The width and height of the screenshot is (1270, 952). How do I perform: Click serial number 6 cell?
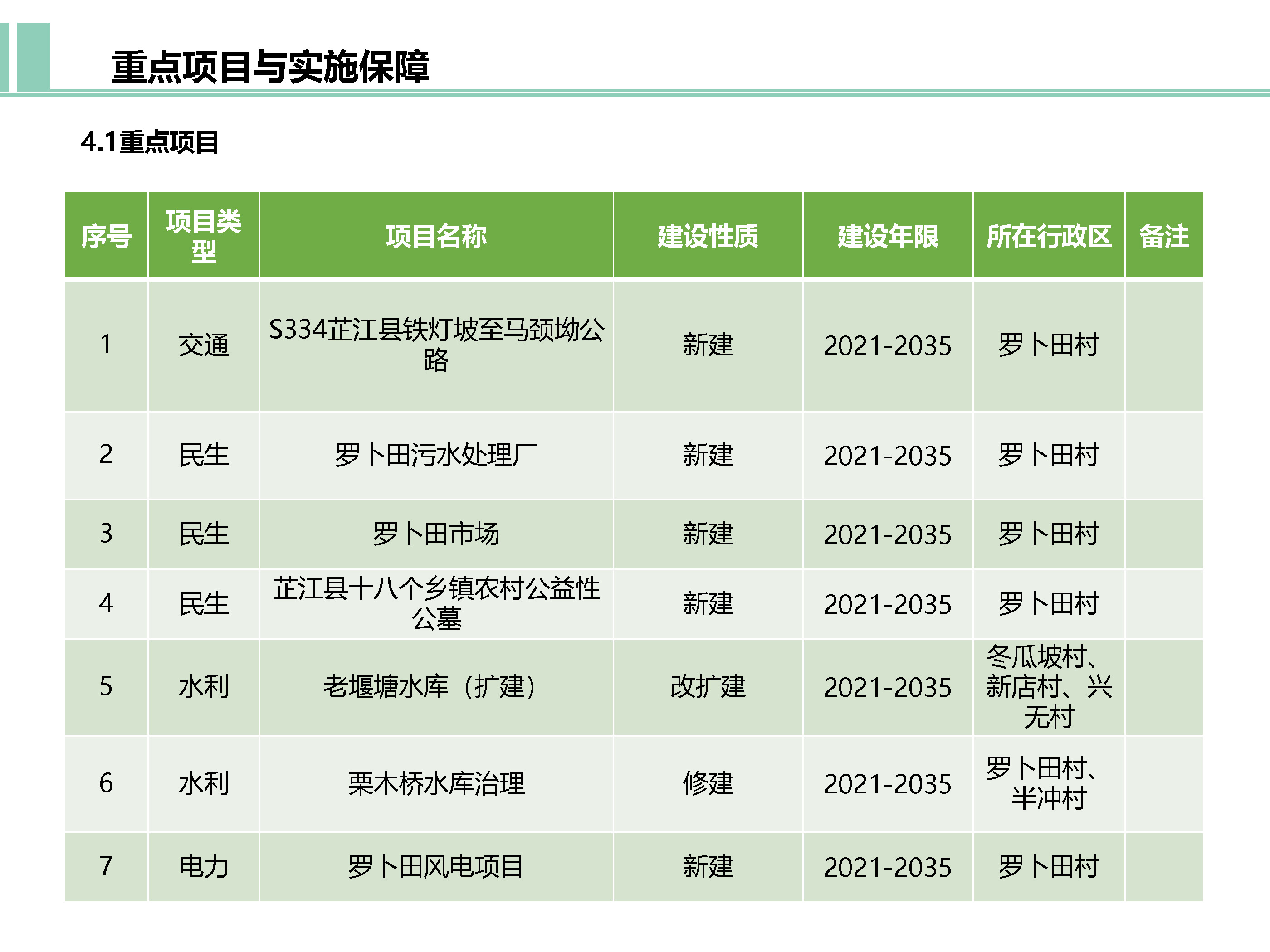click(x=106, y=783)
